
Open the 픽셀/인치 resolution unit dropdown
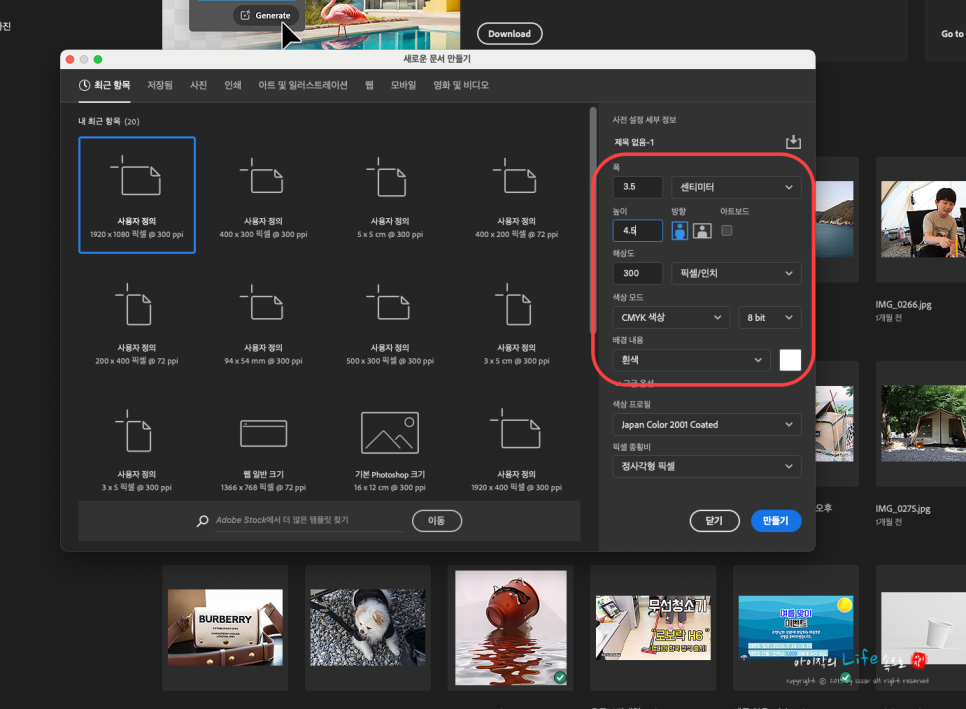click(x=736, y=273)
